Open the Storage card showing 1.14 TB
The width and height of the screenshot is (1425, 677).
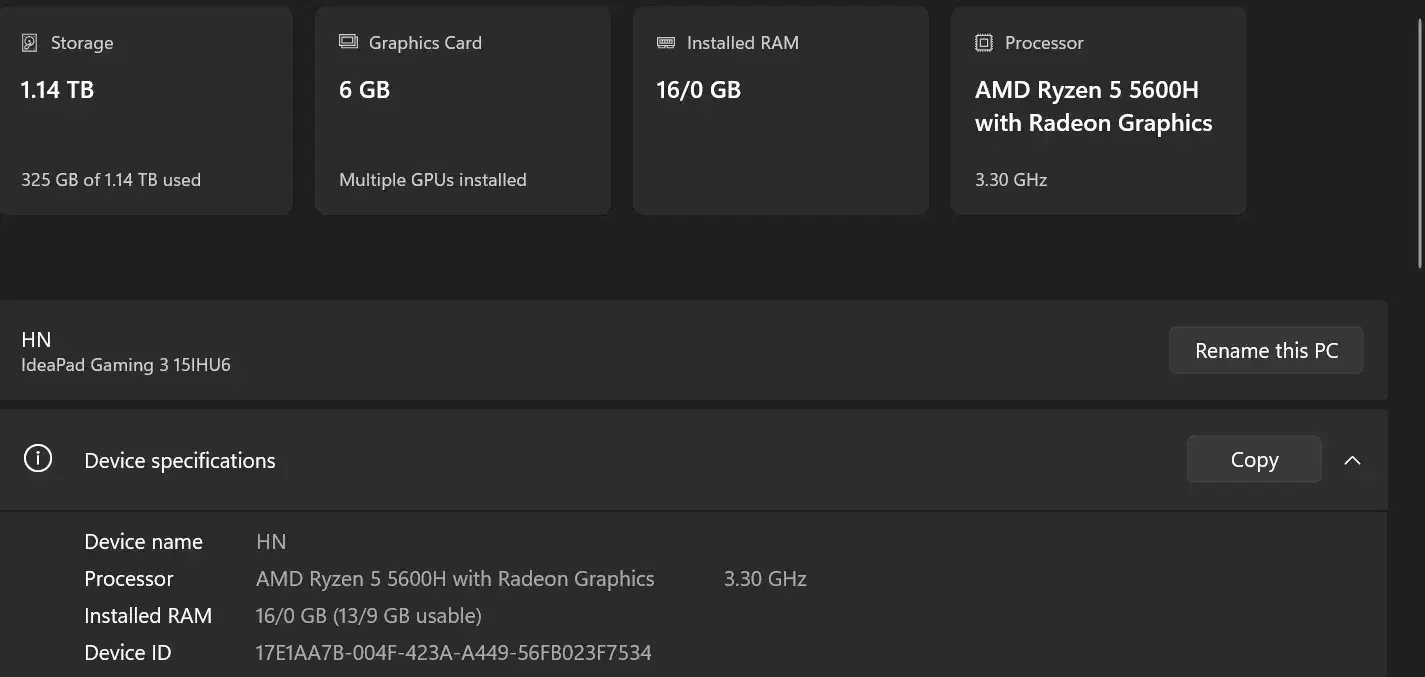146,110
